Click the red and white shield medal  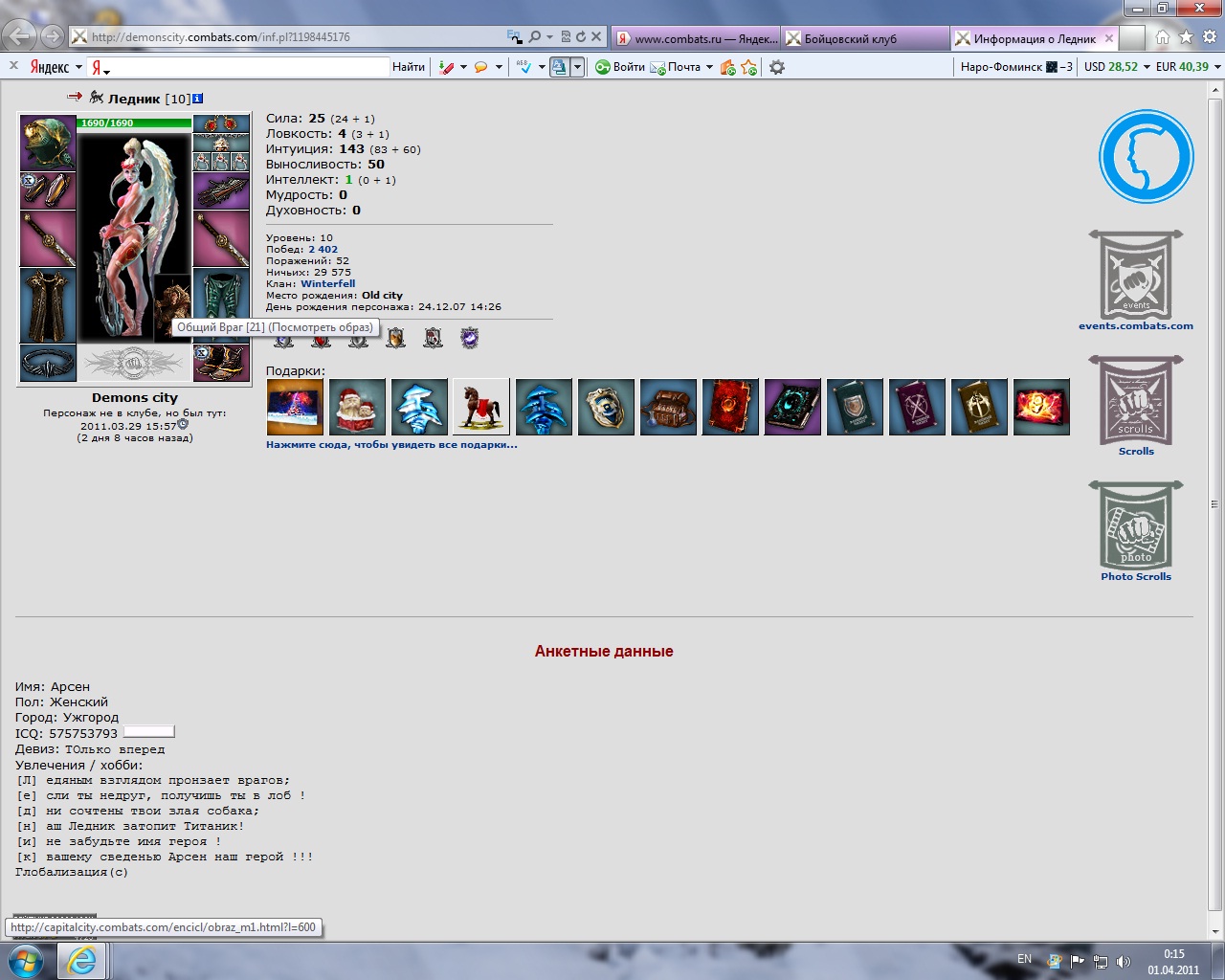pos(433,338)
